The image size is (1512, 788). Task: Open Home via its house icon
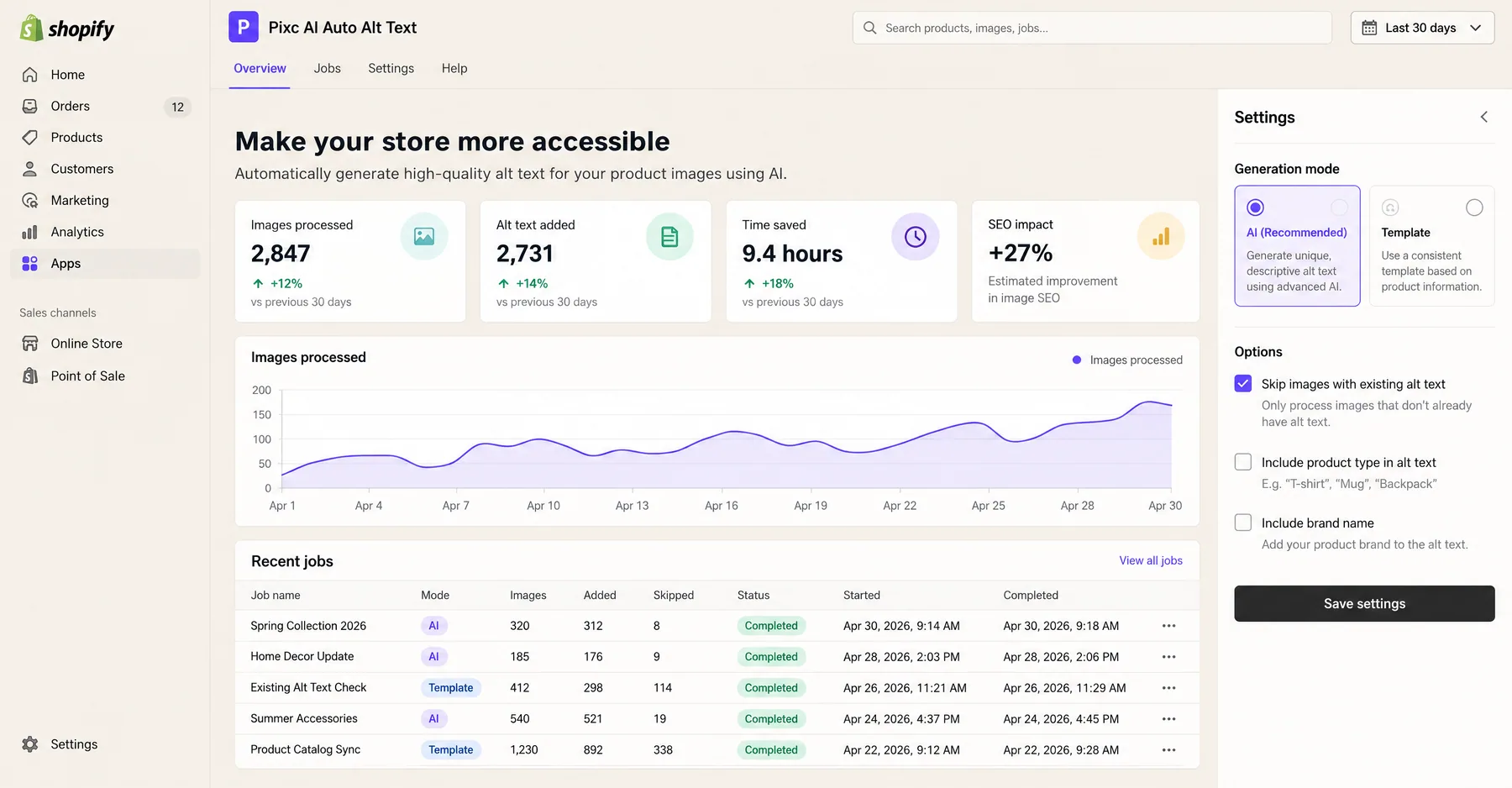(30, 75)
